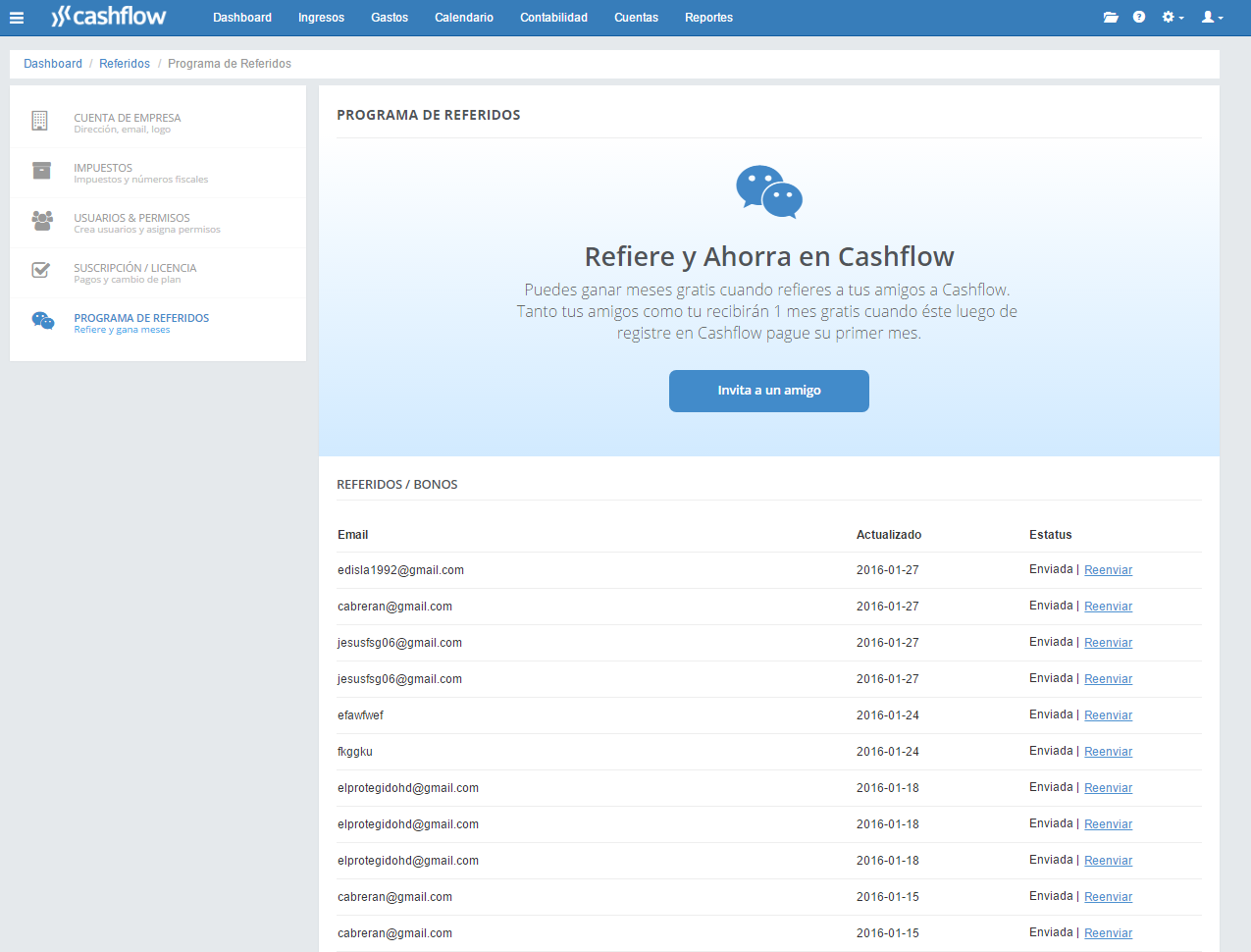The width and height of the screenshot is (1251, 952).
Task: Click the fkggku email cell
Action: pos(355,752)
